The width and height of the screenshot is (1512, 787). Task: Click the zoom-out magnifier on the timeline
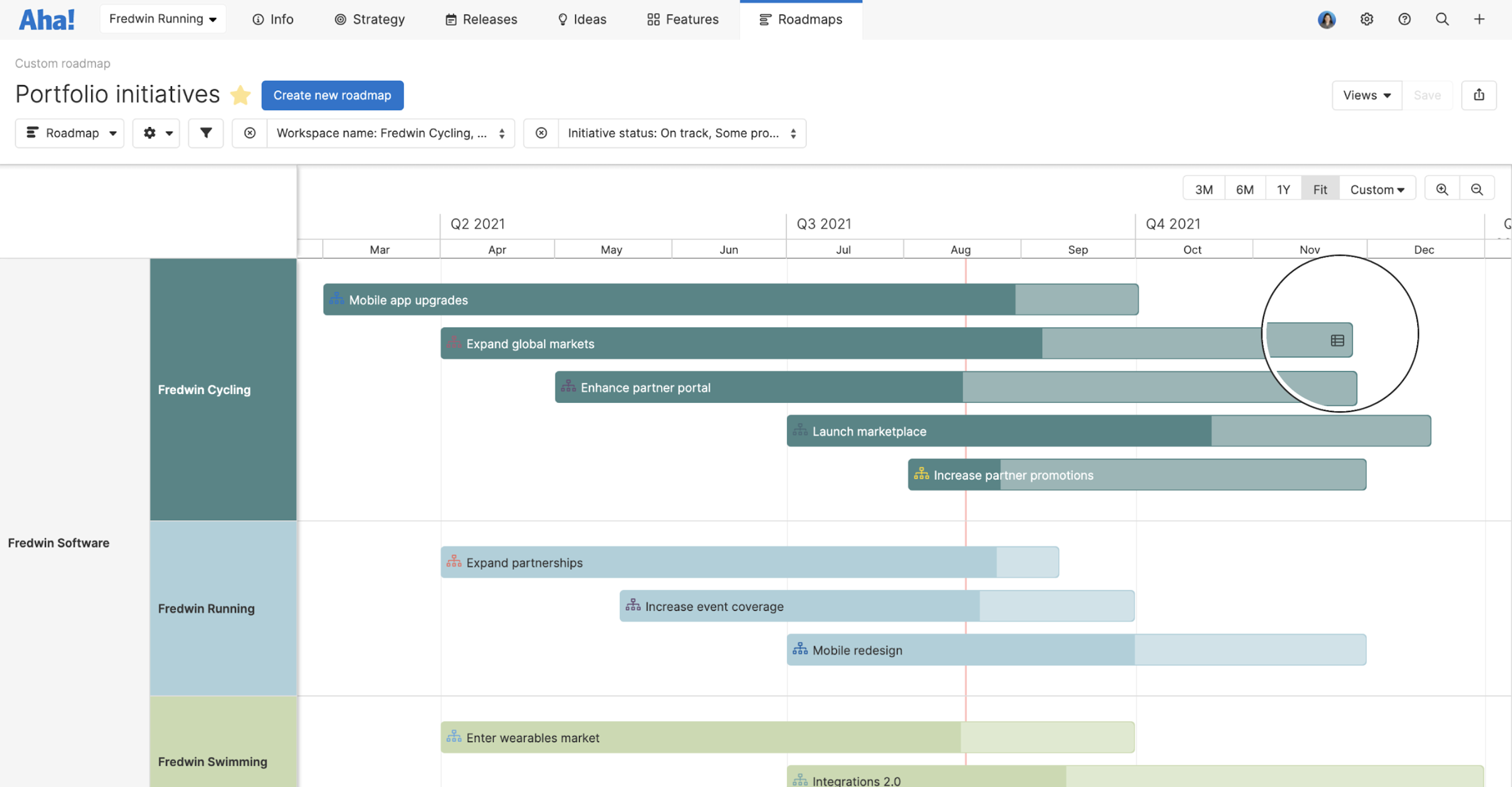1477,189
